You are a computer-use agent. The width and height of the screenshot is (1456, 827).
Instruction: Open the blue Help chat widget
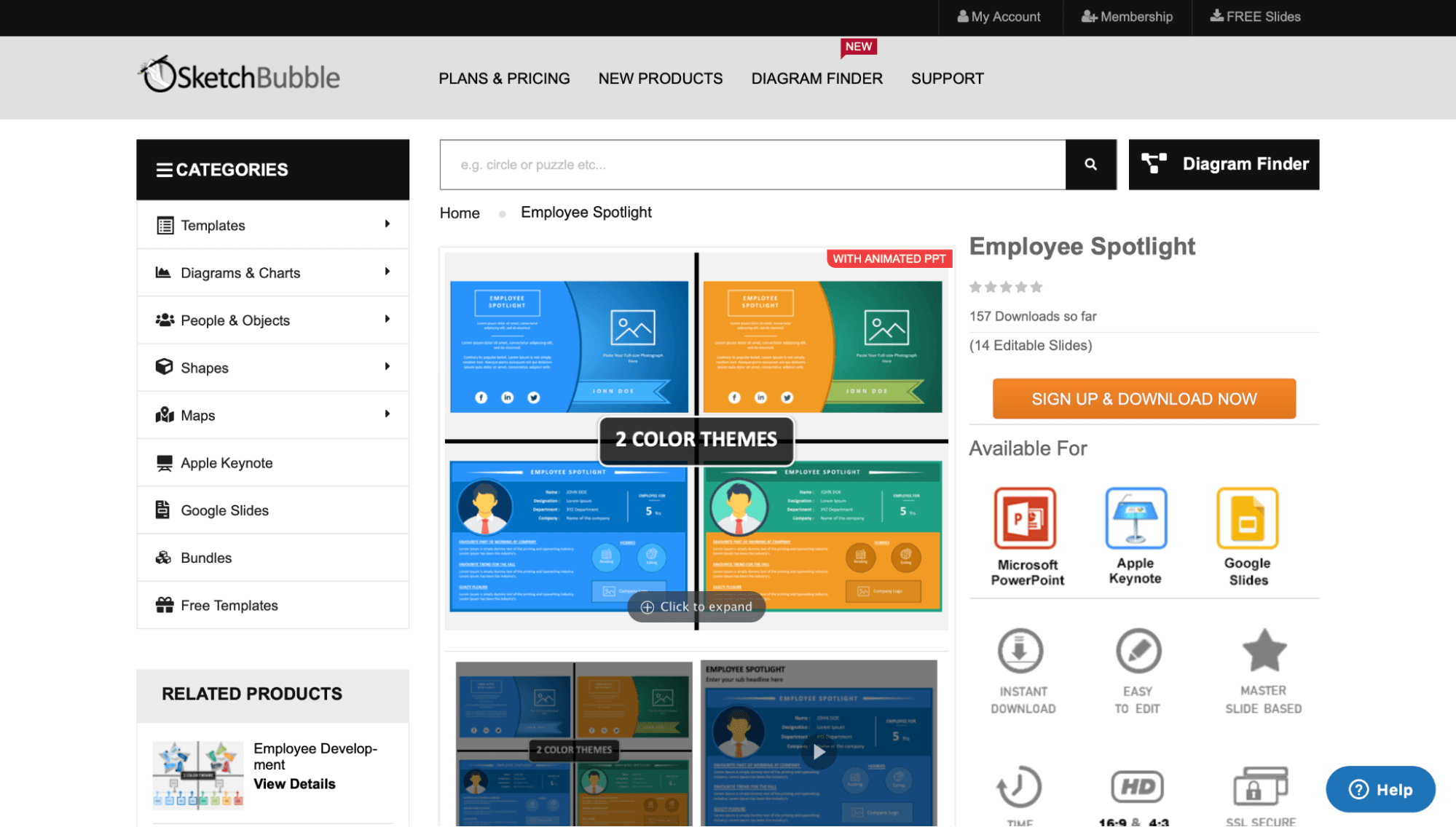[x=1380, y=789]
